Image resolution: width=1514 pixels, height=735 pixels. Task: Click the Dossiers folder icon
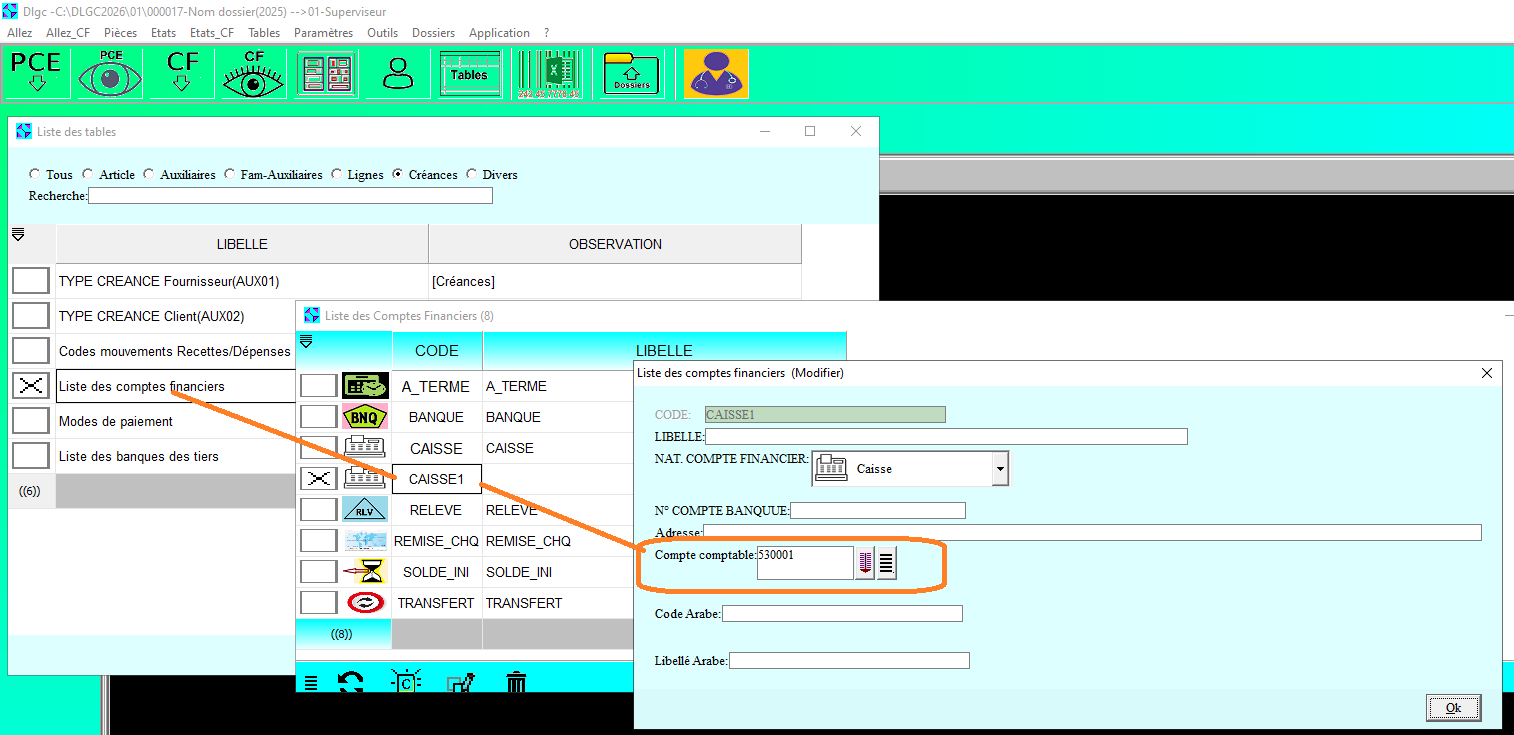click(631, 74)
